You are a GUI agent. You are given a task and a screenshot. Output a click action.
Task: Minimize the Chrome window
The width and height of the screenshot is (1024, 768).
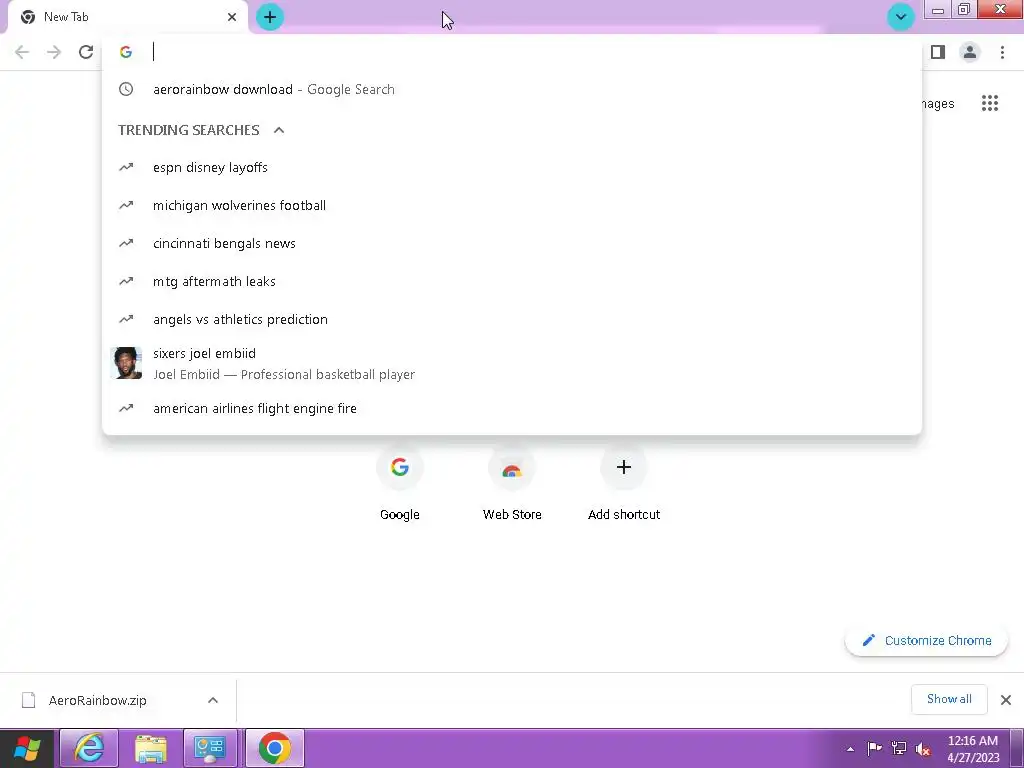[x=938, y=10]
